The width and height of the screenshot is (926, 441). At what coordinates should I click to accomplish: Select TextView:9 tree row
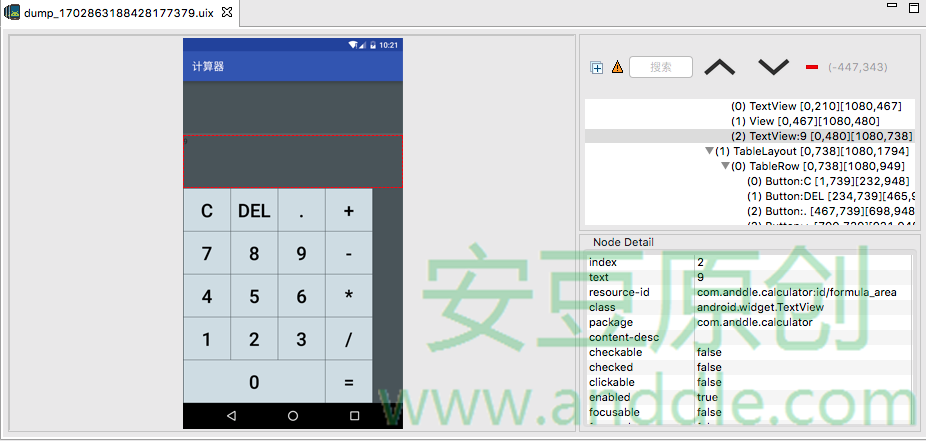tap(750, 136)
